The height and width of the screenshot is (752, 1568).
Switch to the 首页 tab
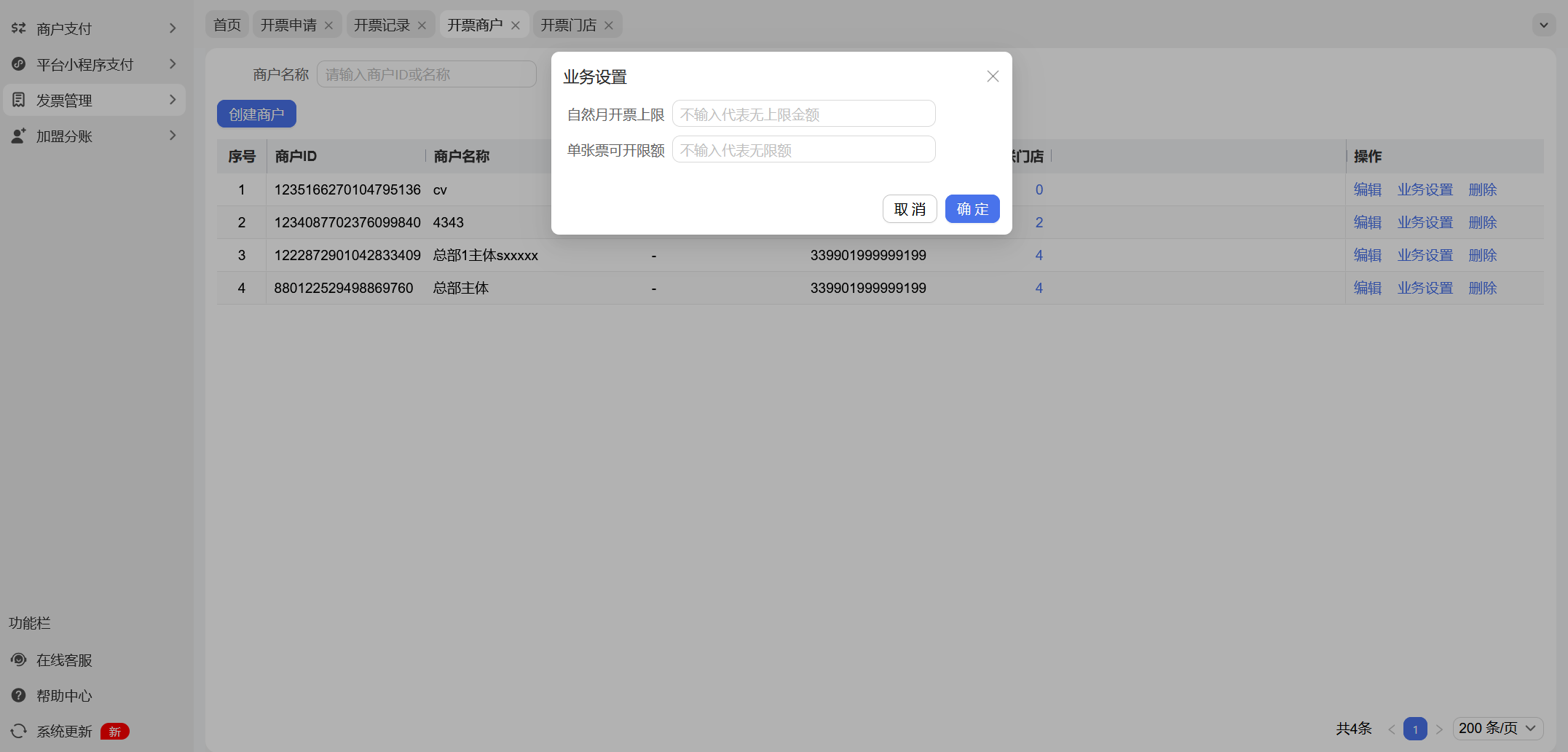tap(227, 25)
